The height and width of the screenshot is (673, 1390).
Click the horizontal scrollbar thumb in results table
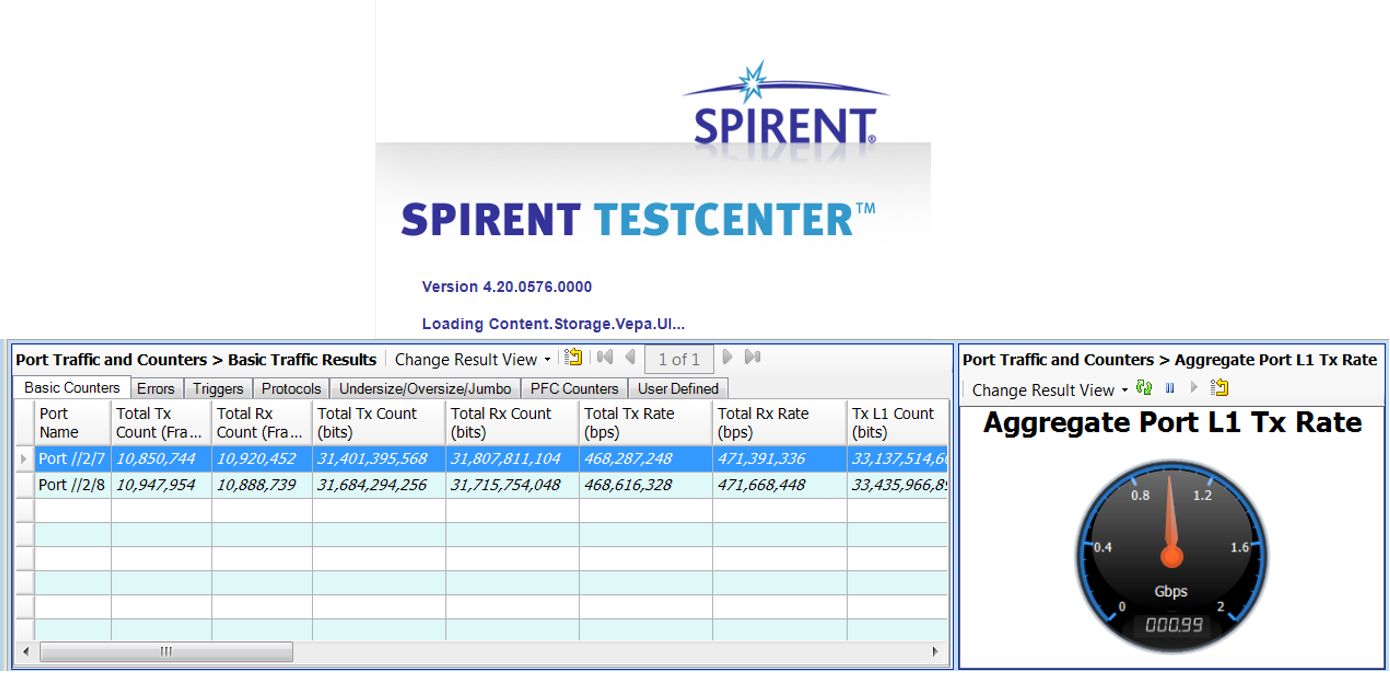[x=165, y=652]
